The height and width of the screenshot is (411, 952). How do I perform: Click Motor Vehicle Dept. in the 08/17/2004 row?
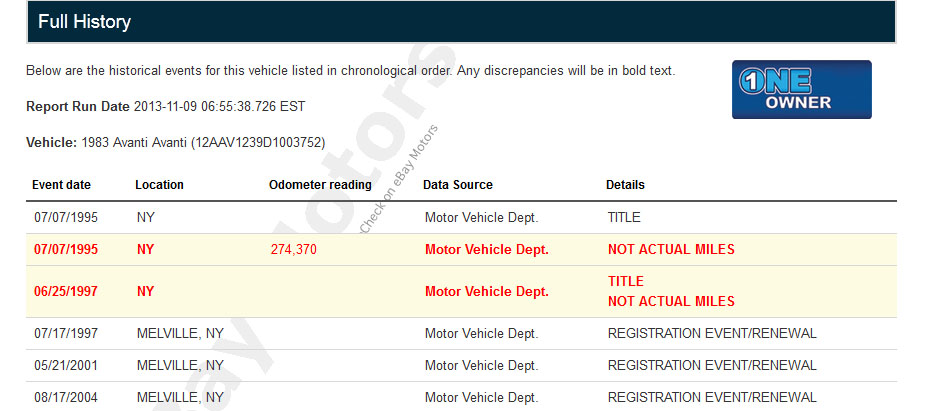pyautogui.click(x=481, y=398)
